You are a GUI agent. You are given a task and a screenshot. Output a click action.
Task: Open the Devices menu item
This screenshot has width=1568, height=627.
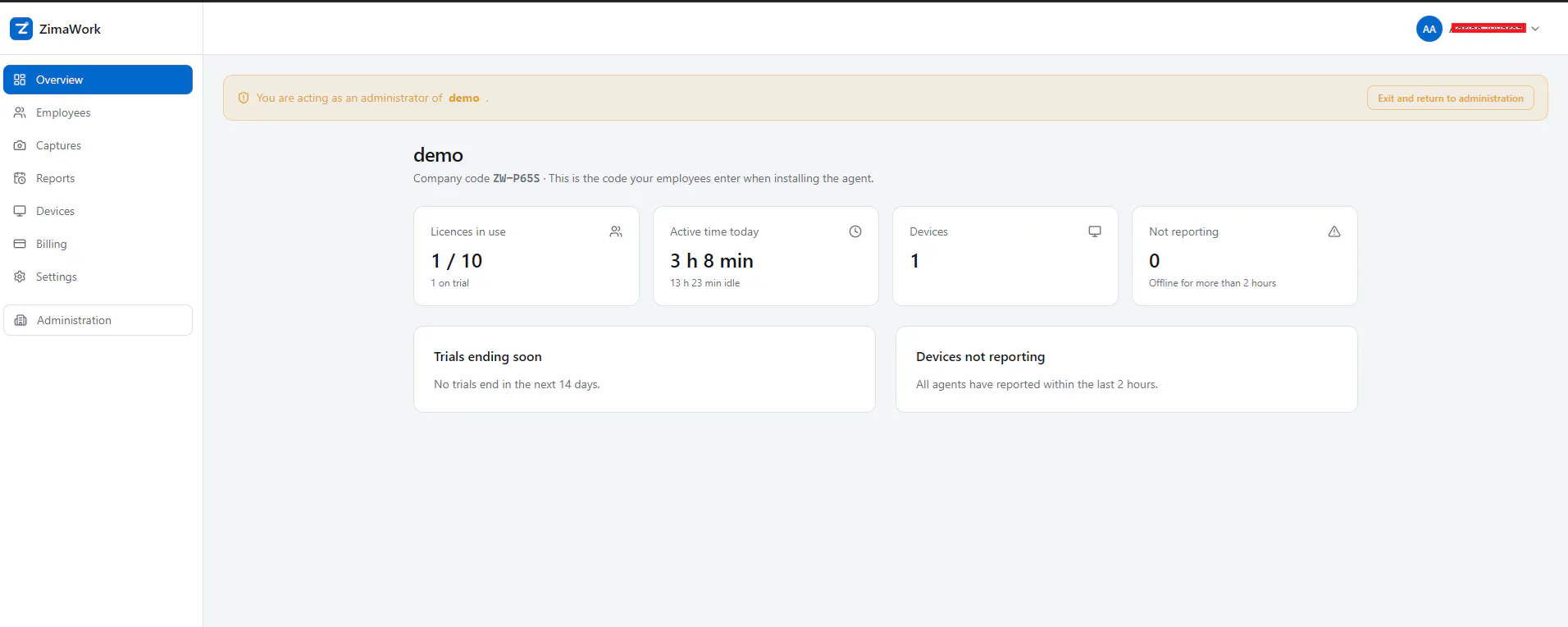click(98, 211)
